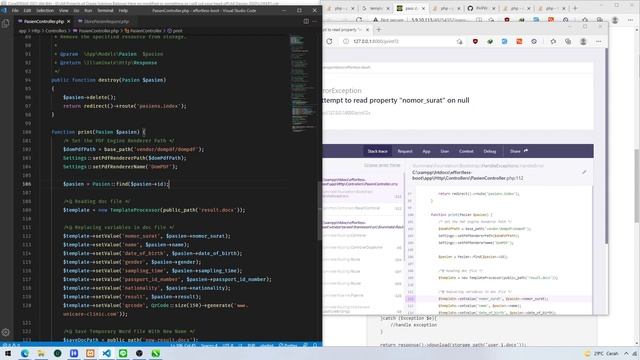This screenshot has width=640, height=360.
Task: Select the Debug tab on error page
Action: (x=490, y=151)
